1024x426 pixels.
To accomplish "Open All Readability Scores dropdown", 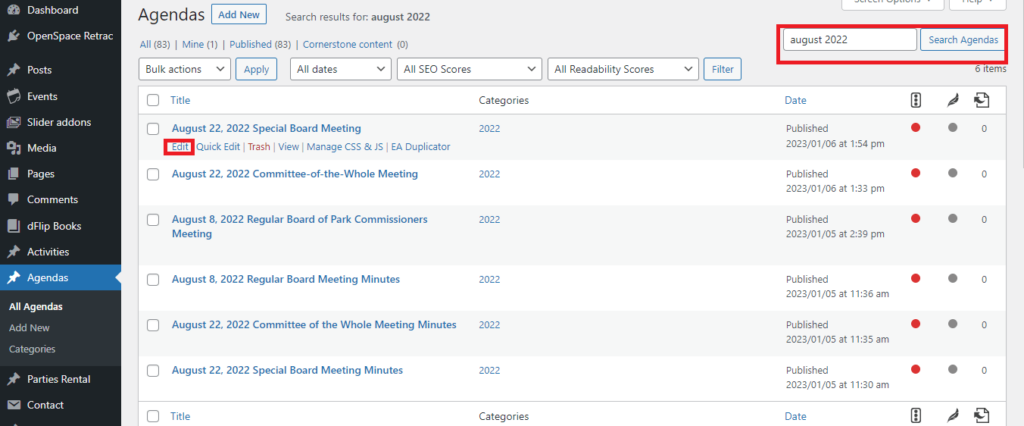I will (x=623, y=69).
